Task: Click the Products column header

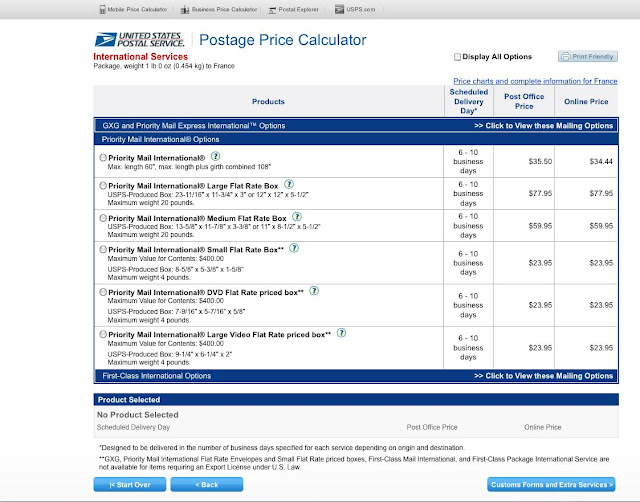Action: [x=268, y=101]
